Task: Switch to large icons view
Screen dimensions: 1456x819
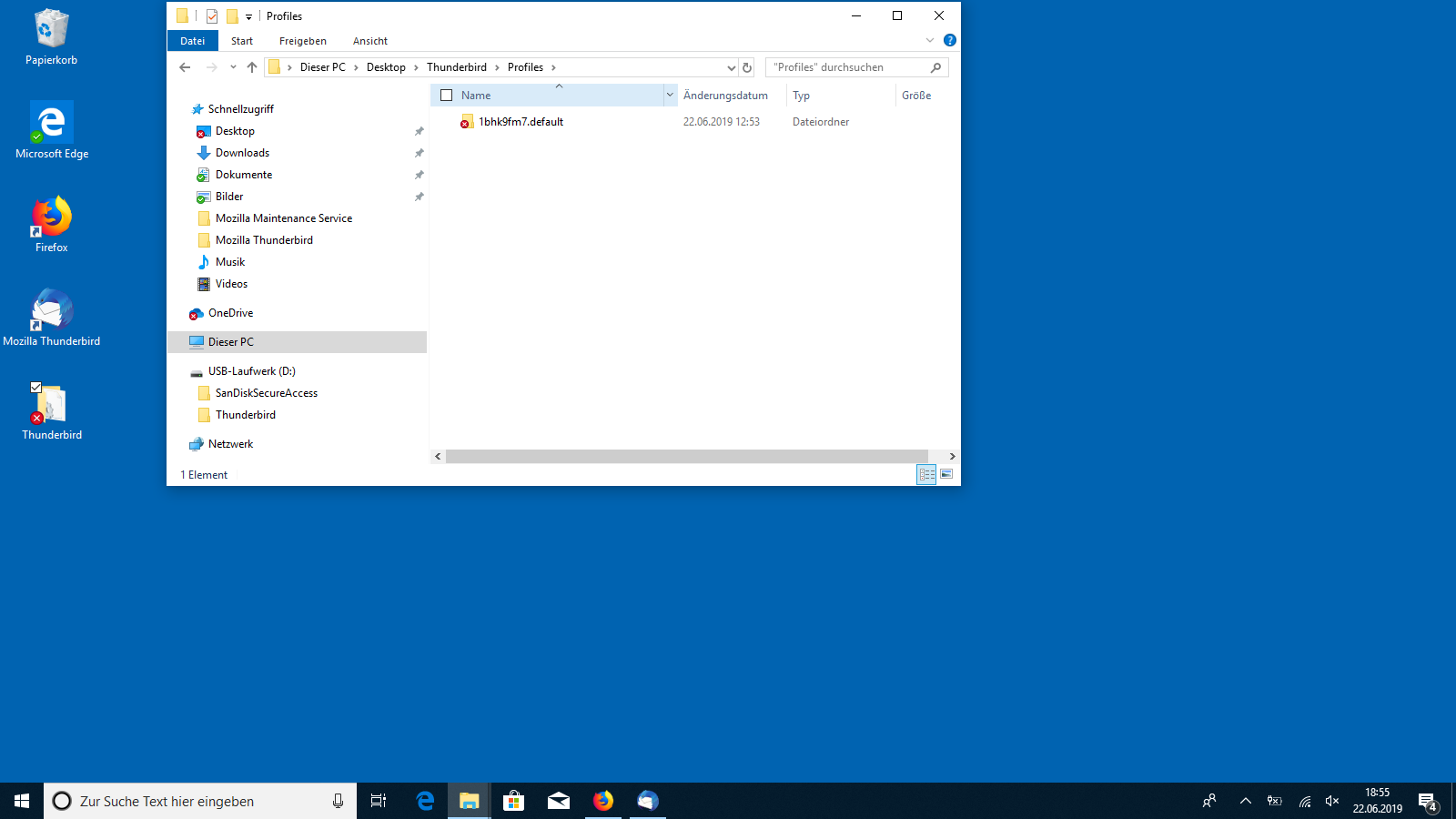Action: (946, 474)
